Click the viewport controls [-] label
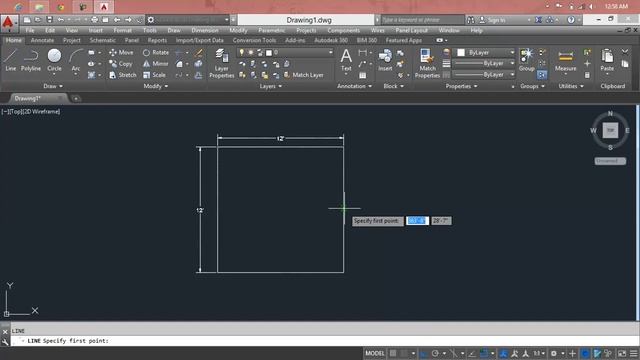The height and width of the screenshot is (360, 640). pyautogui.click(x=4, y=111)
